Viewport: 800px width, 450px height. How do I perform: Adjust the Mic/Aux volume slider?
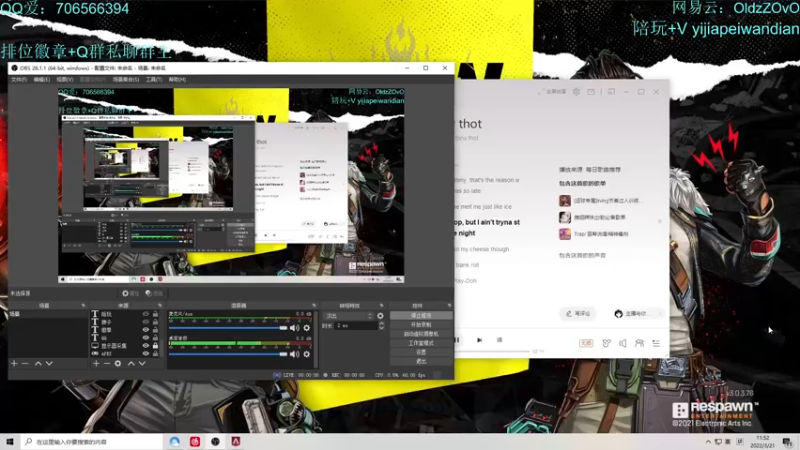pyautogui.click(x=228, y=328)
